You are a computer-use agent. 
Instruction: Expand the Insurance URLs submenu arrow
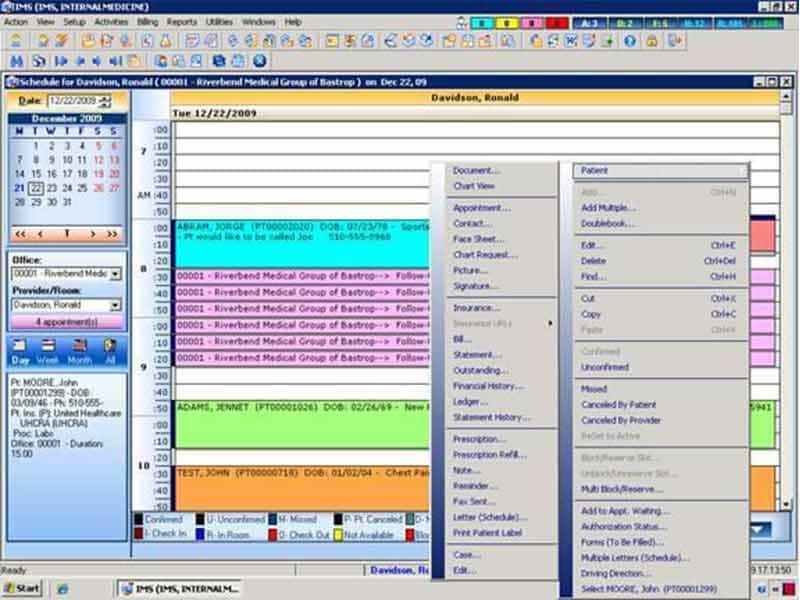550,323
